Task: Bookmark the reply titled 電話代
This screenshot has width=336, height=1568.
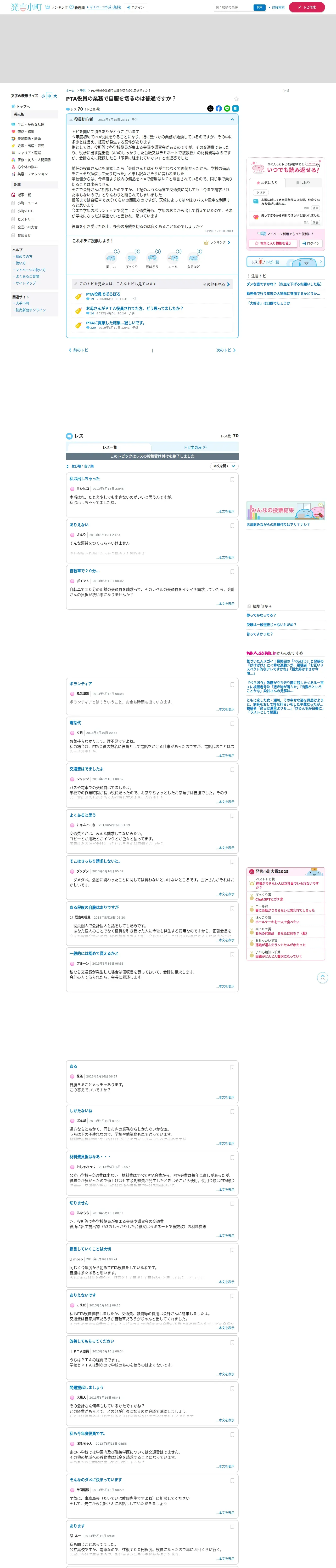Action: pyautogui.click(x=232, y=724)
